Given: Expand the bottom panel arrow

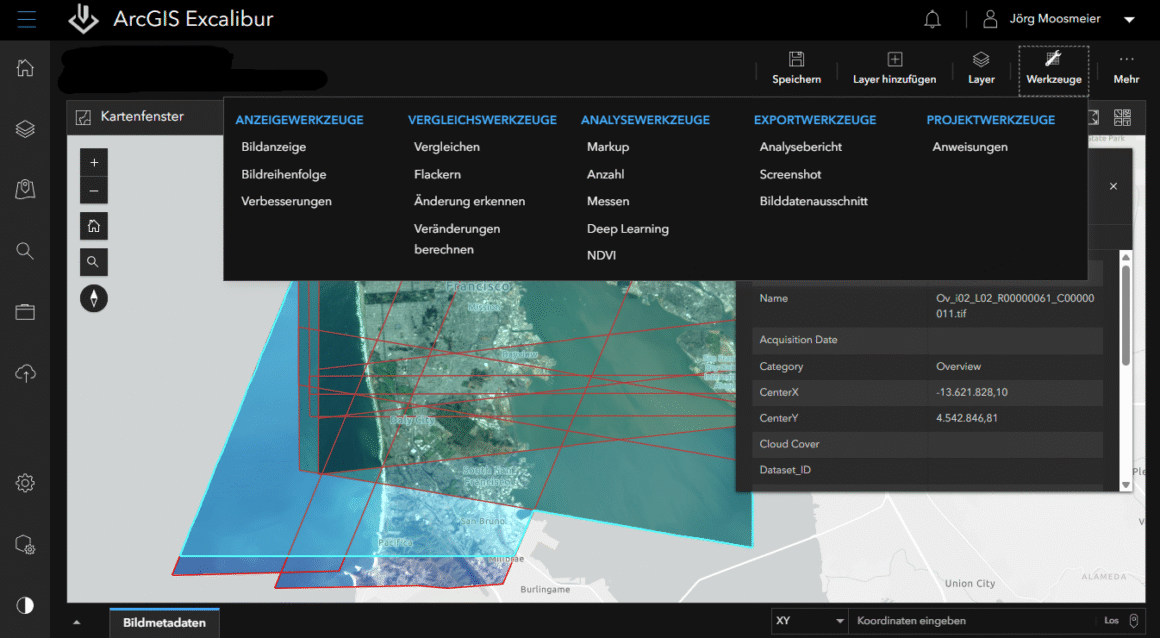Looking at the screenshot, I should click(77, 622).
